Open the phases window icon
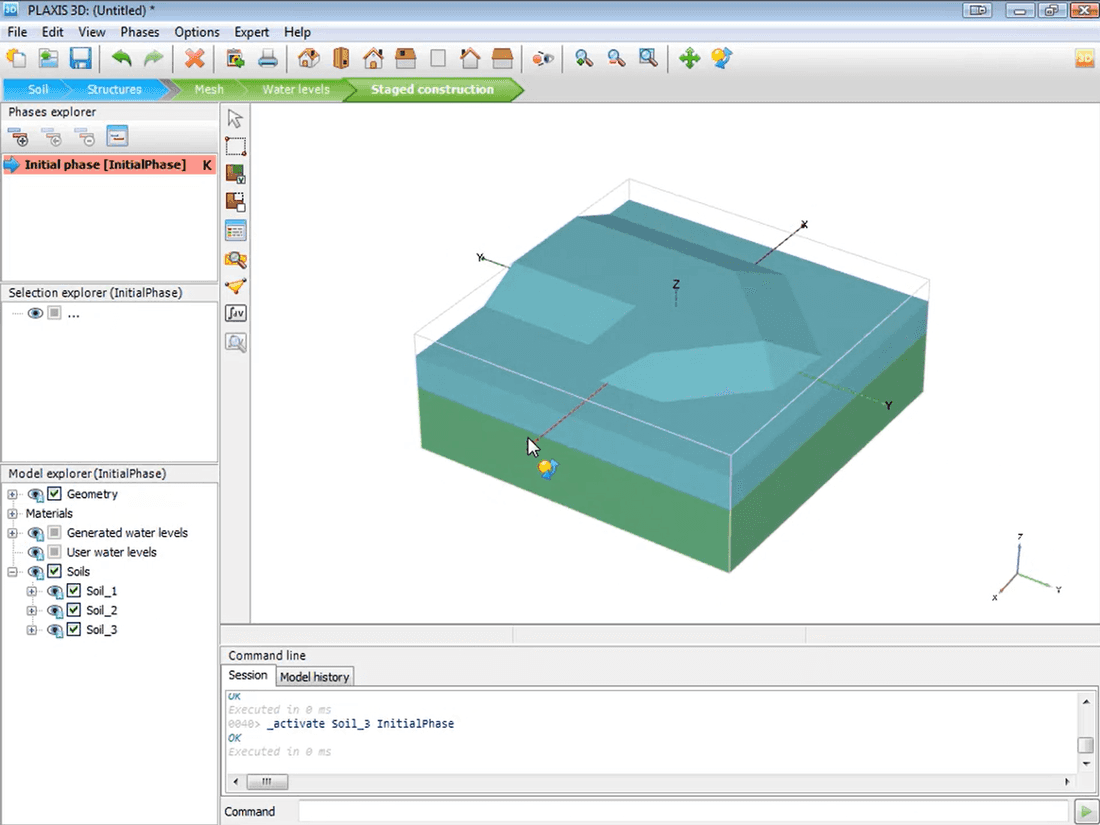The width and height of the screenshot is (1100, 825). (117, 135)
